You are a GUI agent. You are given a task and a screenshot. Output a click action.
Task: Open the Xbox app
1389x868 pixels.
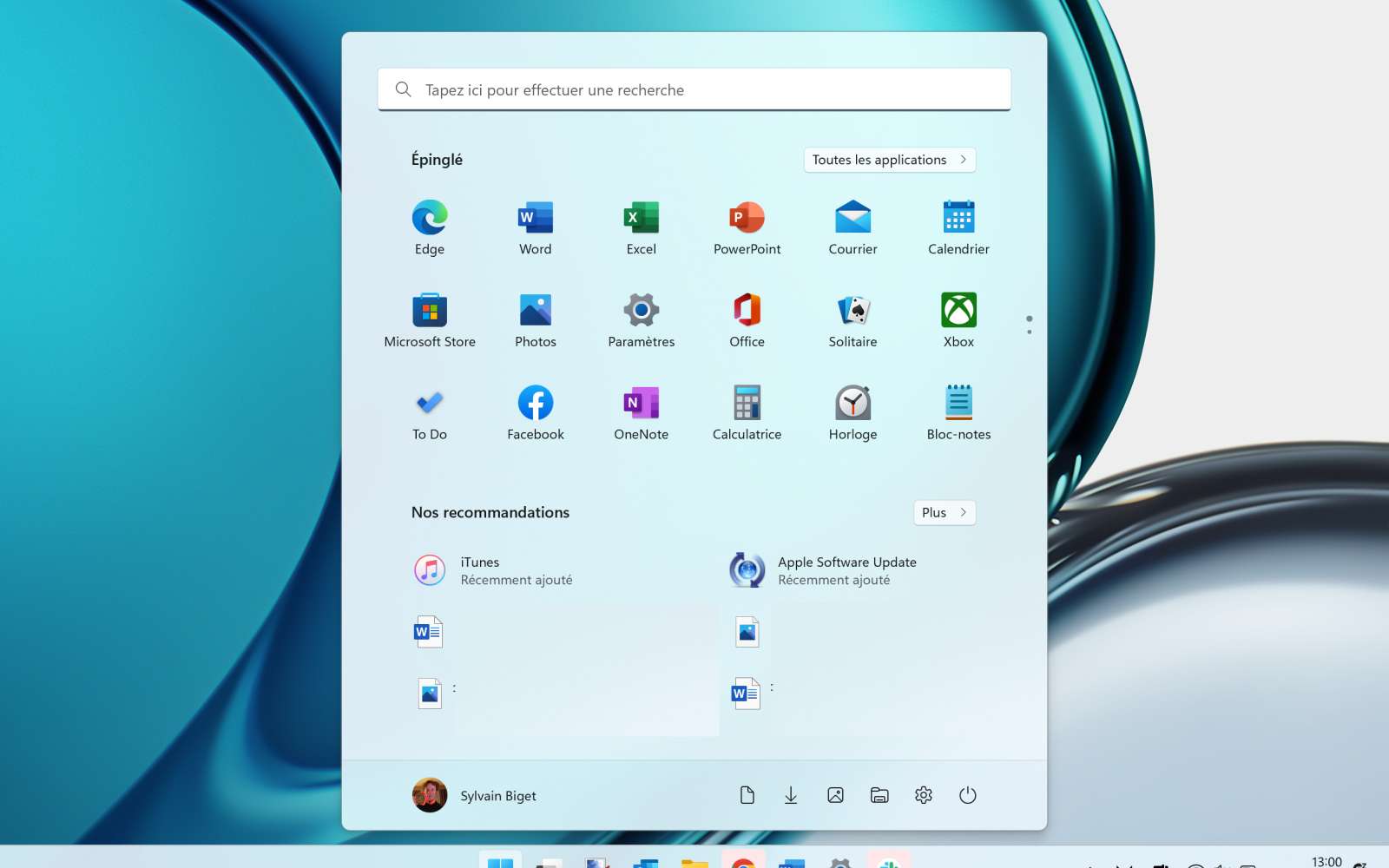pos(959,321)
